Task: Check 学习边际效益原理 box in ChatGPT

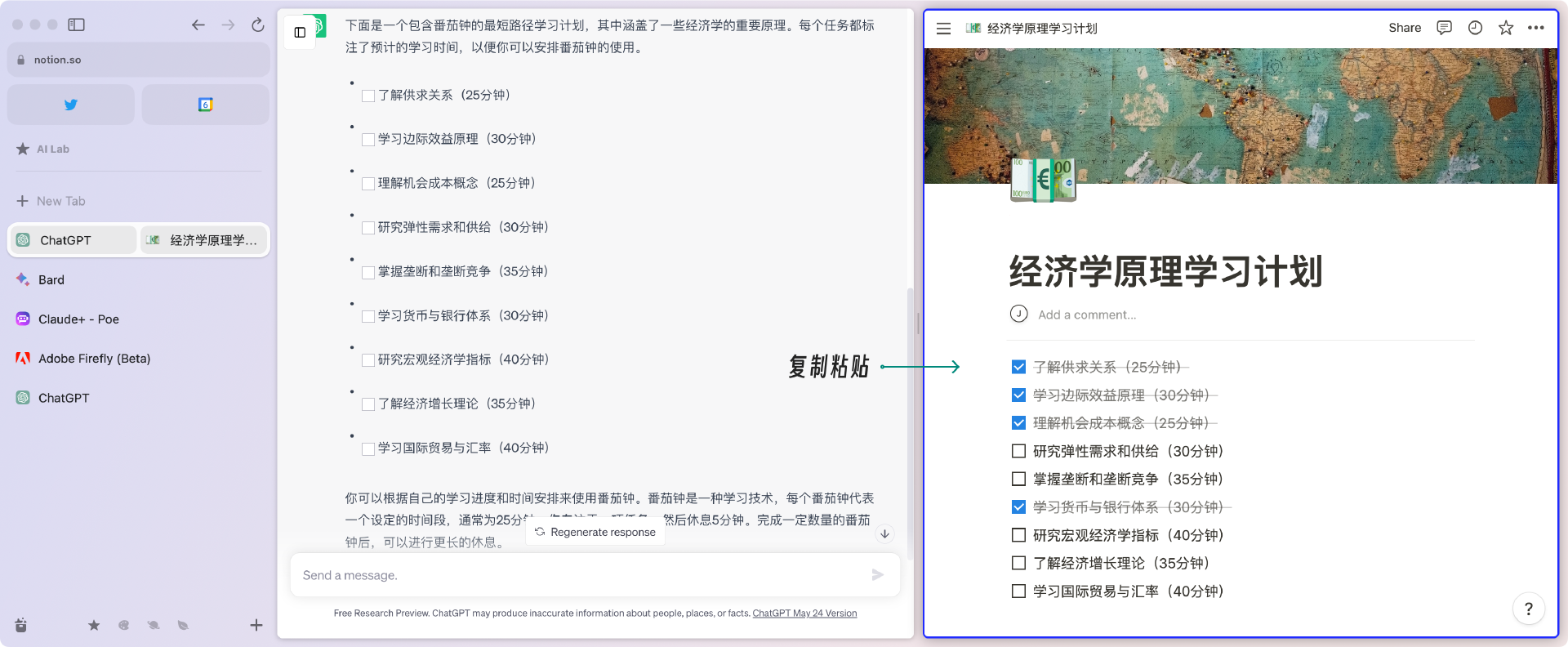Action: (368, 140)
